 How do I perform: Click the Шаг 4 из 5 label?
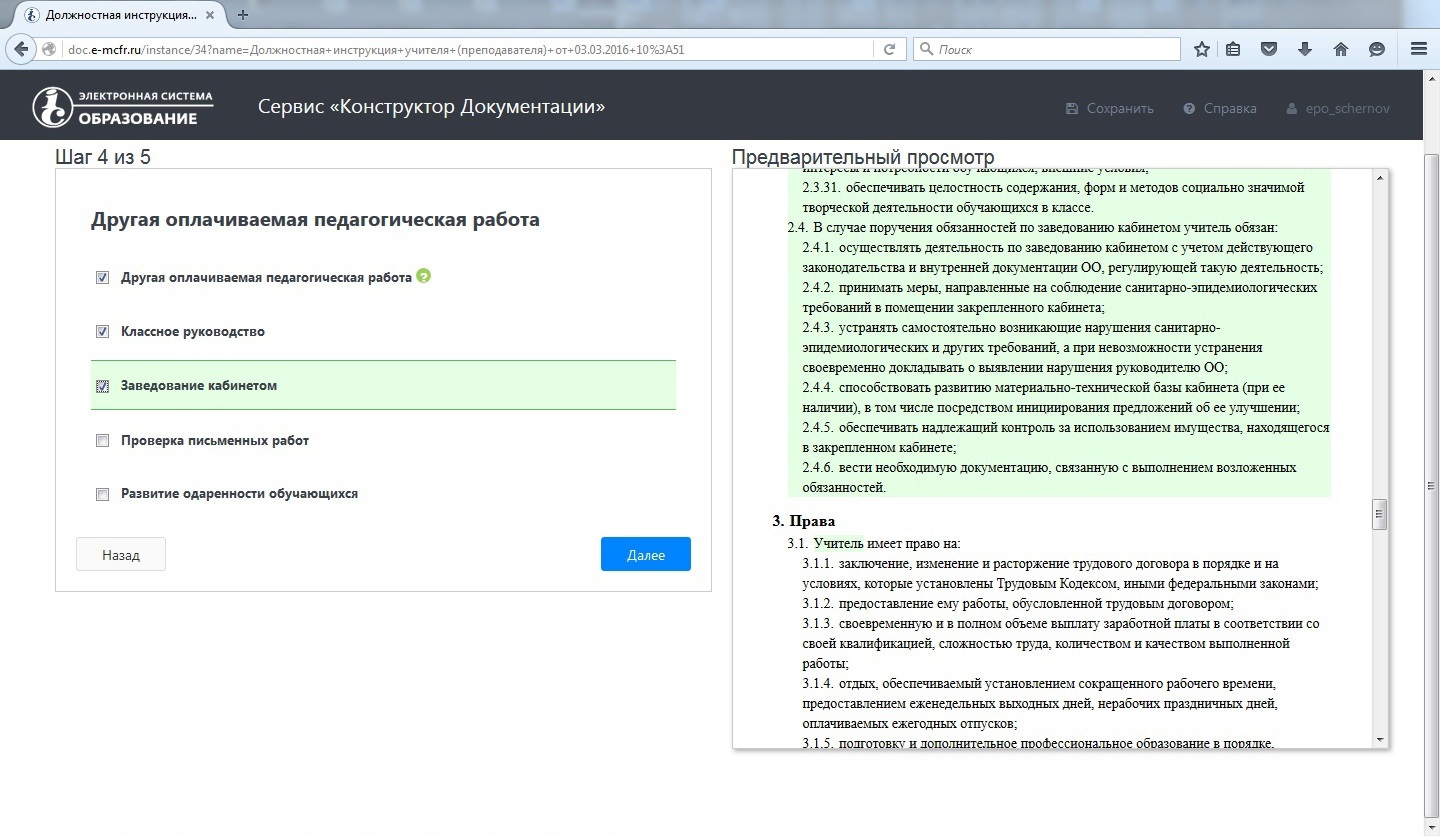(x=103, y=157)
